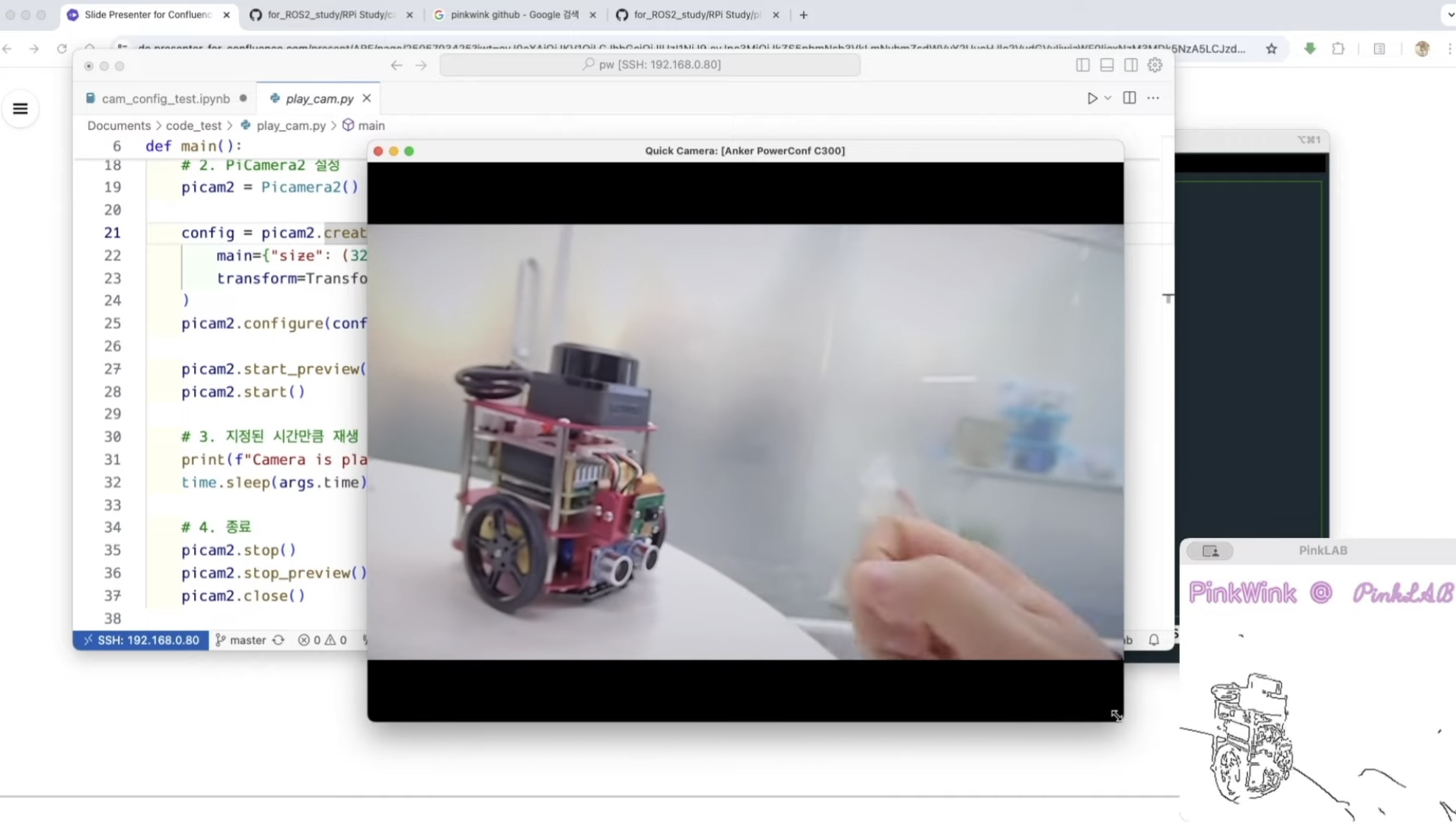Split the editor to the right

click(1129, 98)
